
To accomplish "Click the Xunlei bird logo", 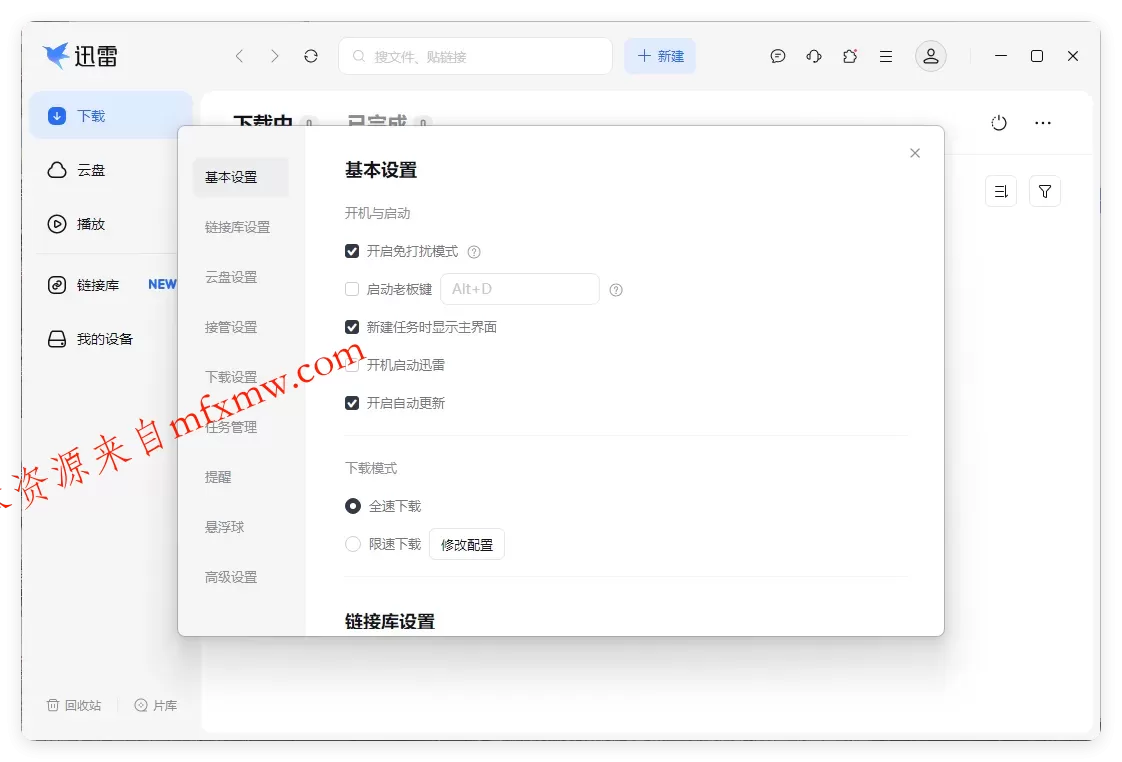I will 56,55.
